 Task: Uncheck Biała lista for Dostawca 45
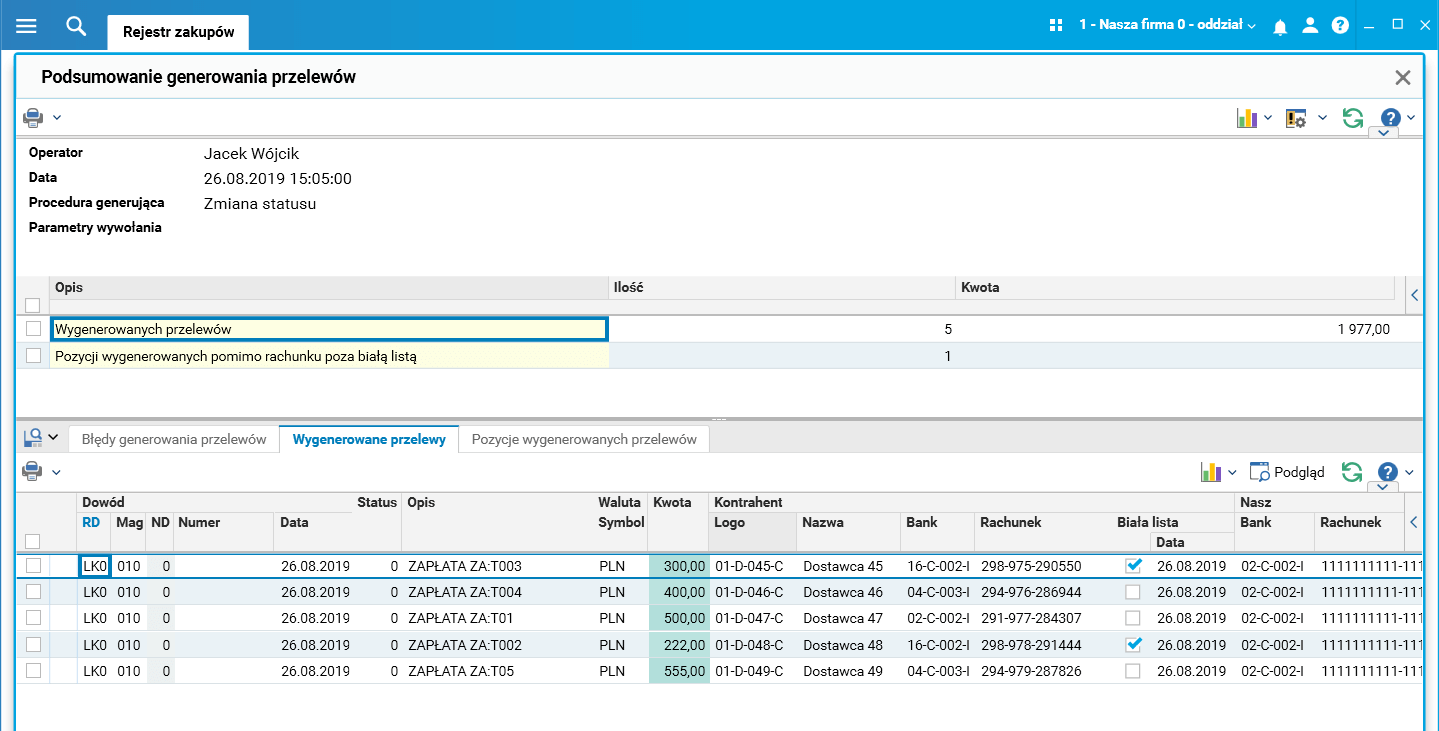pyautogui.click(x=1133, y=565)
